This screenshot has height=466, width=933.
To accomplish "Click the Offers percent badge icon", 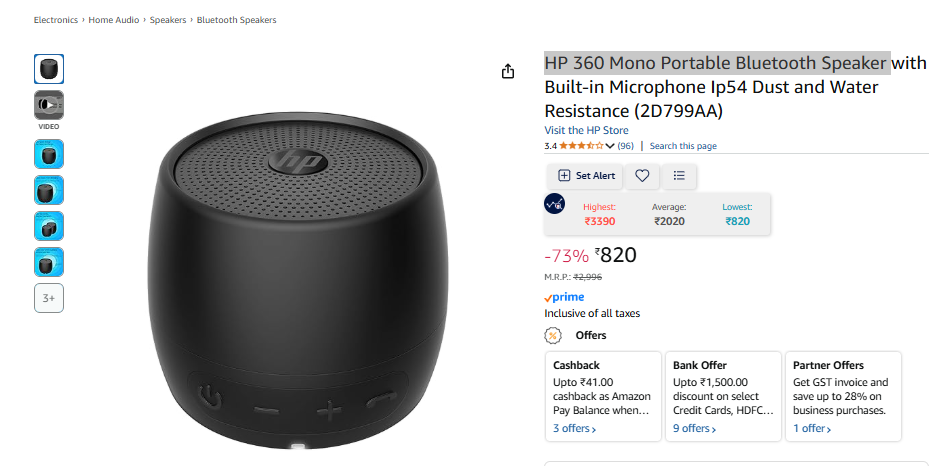I will (553, 336).
